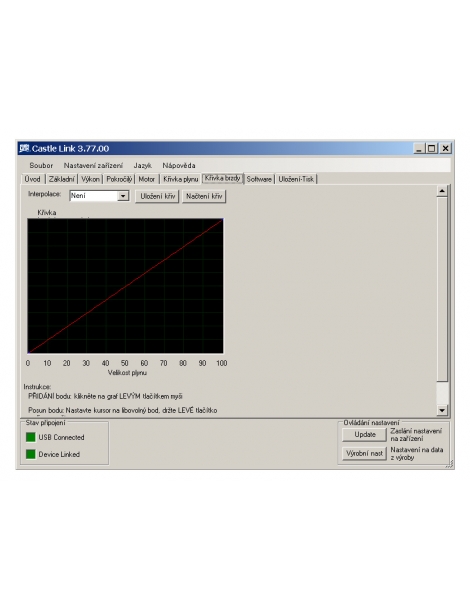Screen dimensions: 470x610
Task: Click the Výrobní nast button
Action: (365, 453)
